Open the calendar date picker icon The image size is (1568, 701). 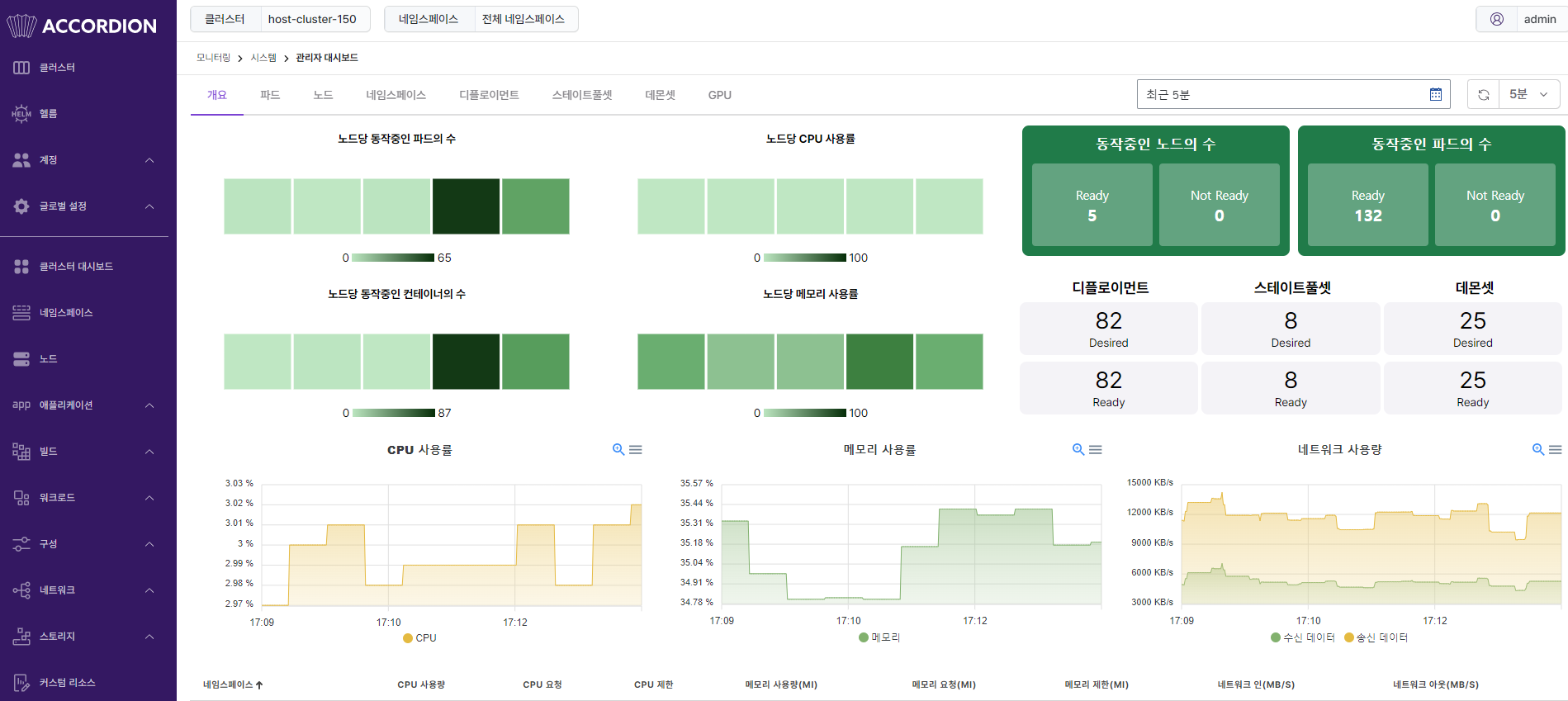[1436, 95]
